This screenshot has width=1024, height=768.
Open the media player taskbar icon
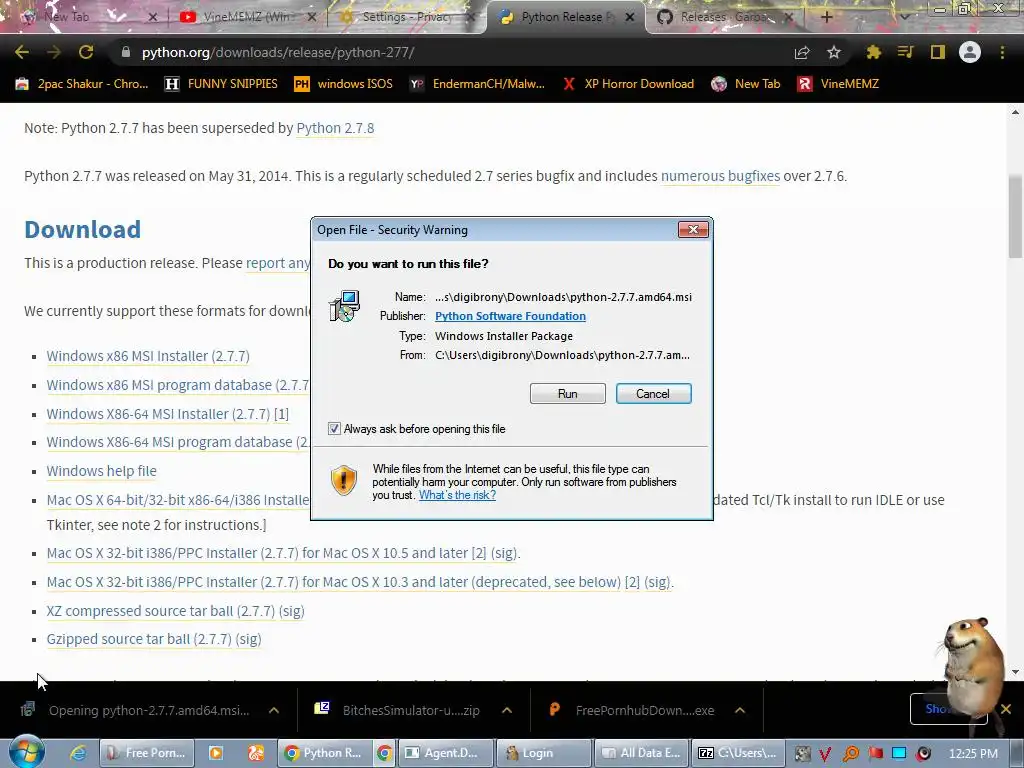coord(215,753)
